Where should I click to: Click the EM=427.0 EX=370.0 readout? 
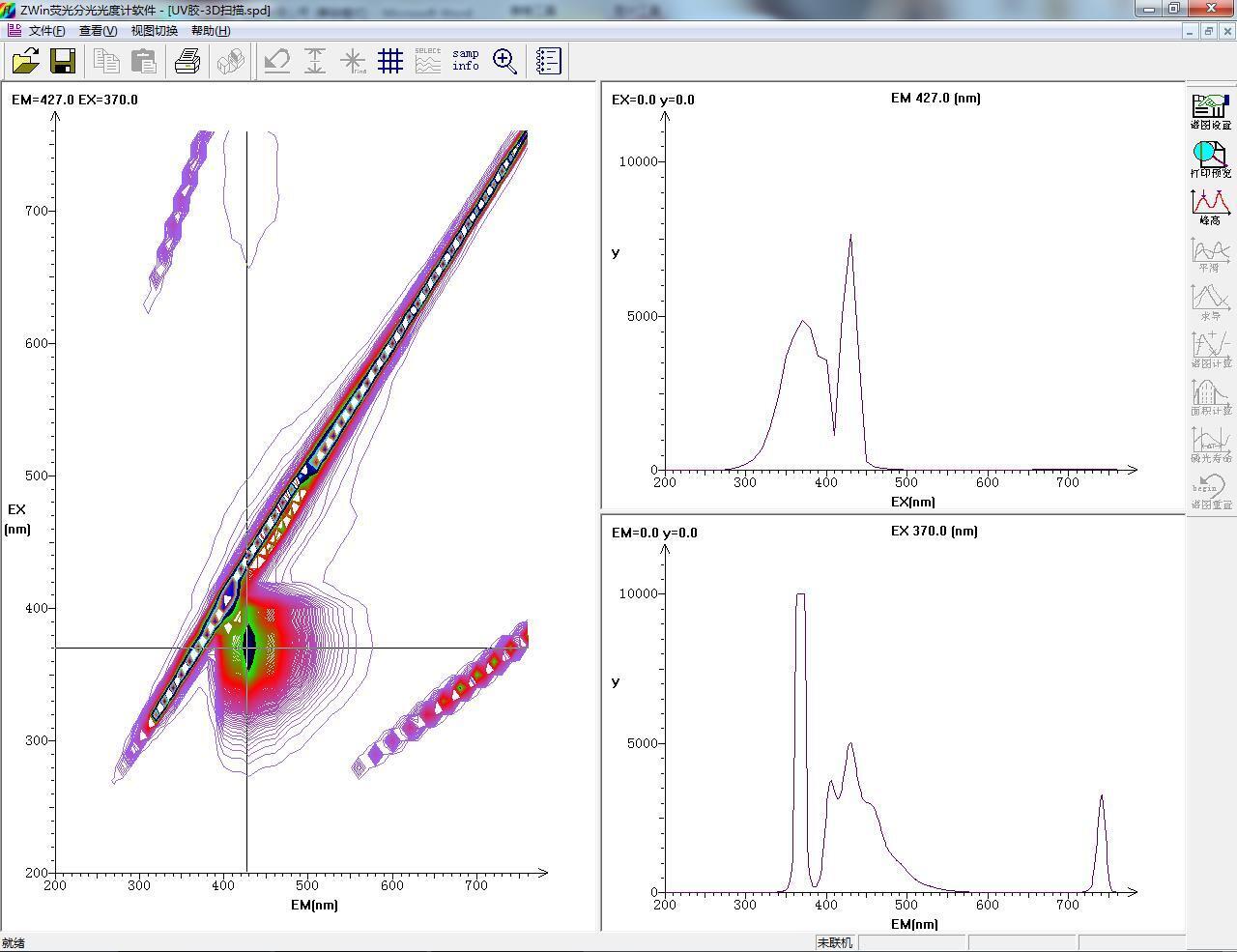[75, 100]
